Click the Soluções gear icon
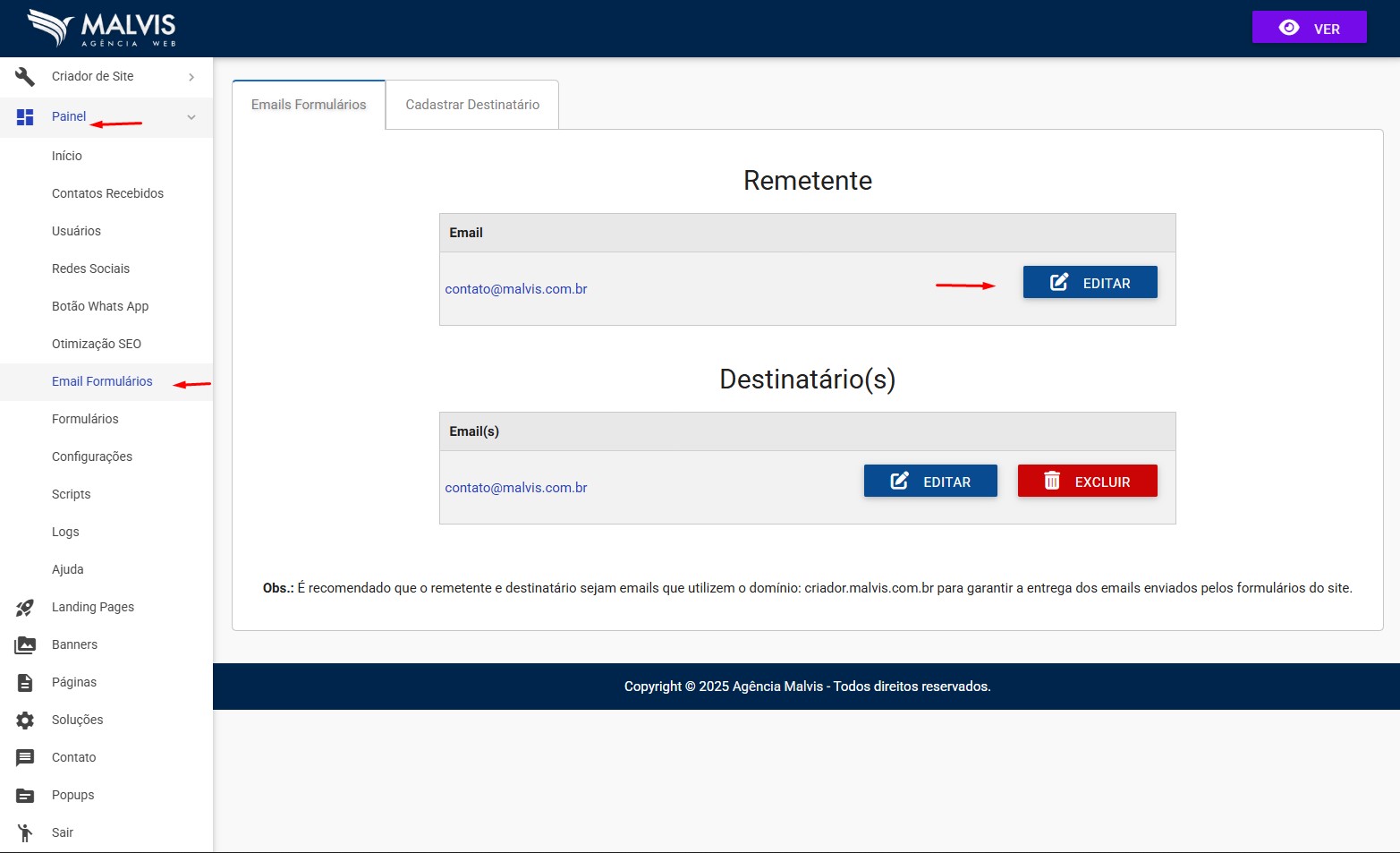This screenshot has width=1400, height=853. pos(25,721)
